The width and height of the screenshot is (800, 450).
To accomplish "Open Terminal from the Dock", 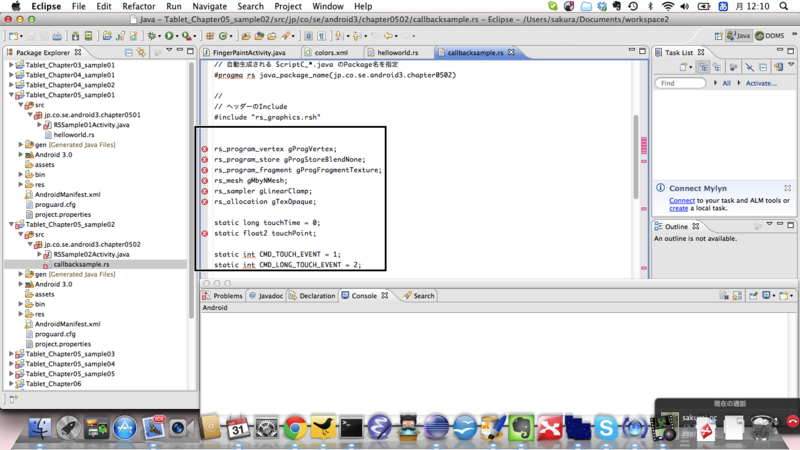I will click(352, 428).
